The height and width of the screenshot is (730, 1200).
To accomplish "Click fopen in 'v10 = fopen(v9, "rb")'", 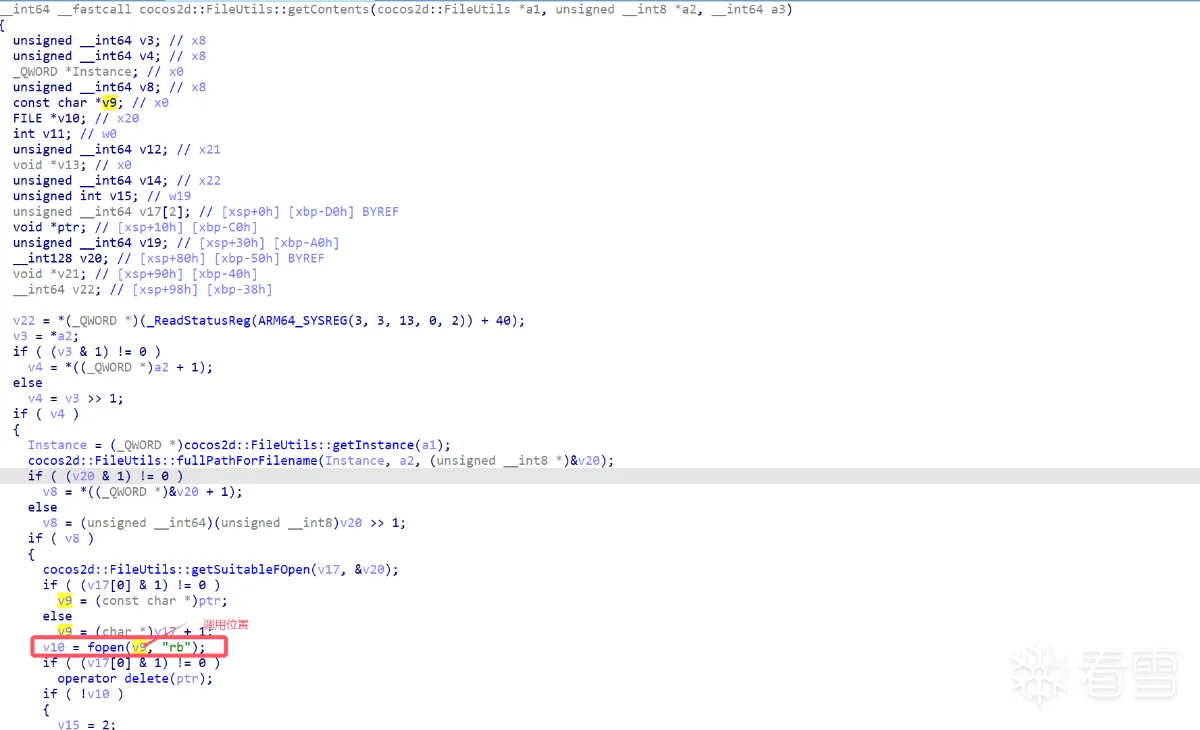I will (x=106, y=648).
